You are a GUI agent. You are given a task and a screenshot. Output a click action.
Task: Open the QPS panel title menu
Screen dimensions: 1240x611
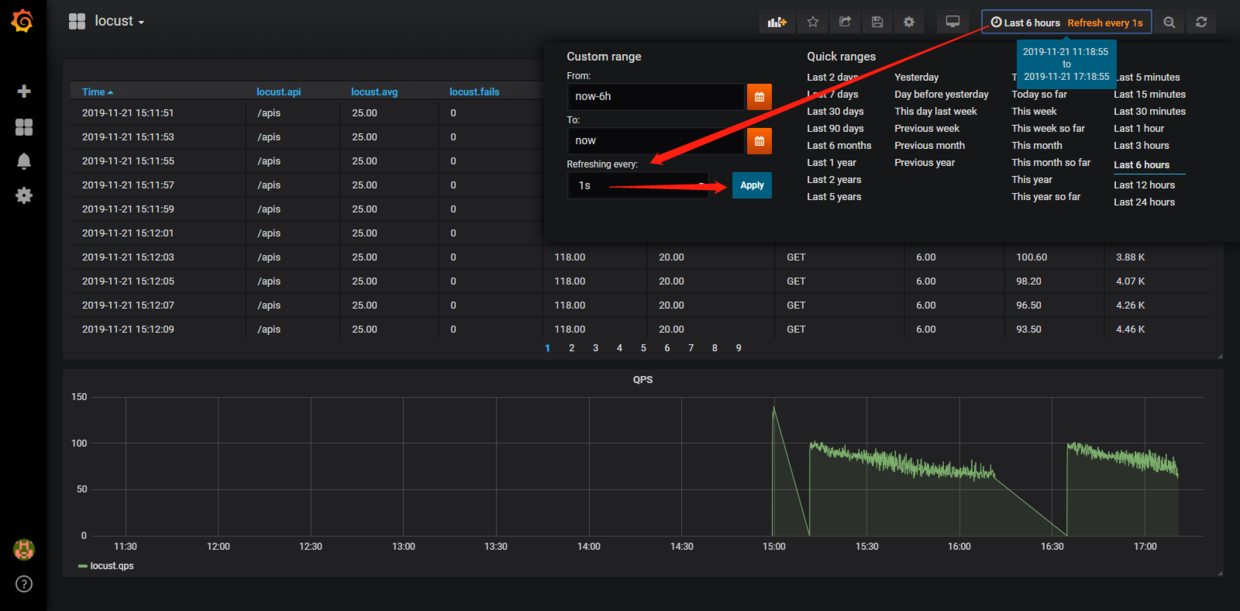(x=643, y=380)
